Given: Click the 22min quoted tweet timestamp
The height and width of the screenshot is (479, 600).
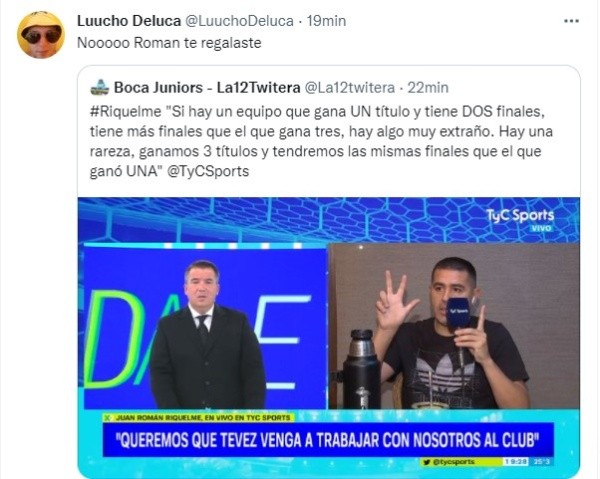Looking at the screenshot, I should point(428,88).
